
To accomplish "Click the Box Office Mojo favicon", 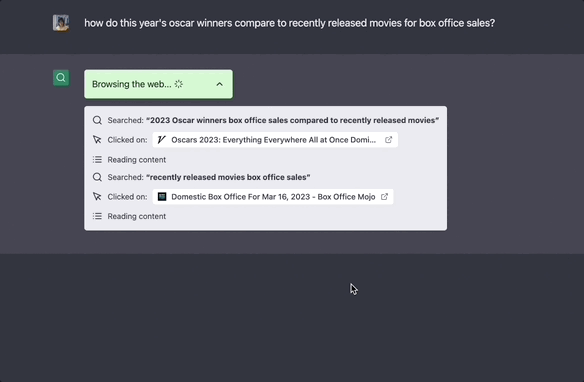I will click(162, 197).
